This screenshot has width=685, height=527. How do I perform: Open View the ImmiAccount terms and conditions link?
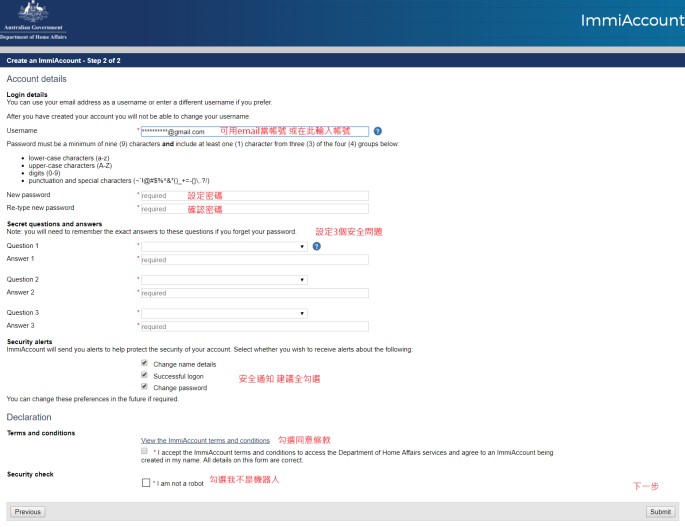pos(205,440)
